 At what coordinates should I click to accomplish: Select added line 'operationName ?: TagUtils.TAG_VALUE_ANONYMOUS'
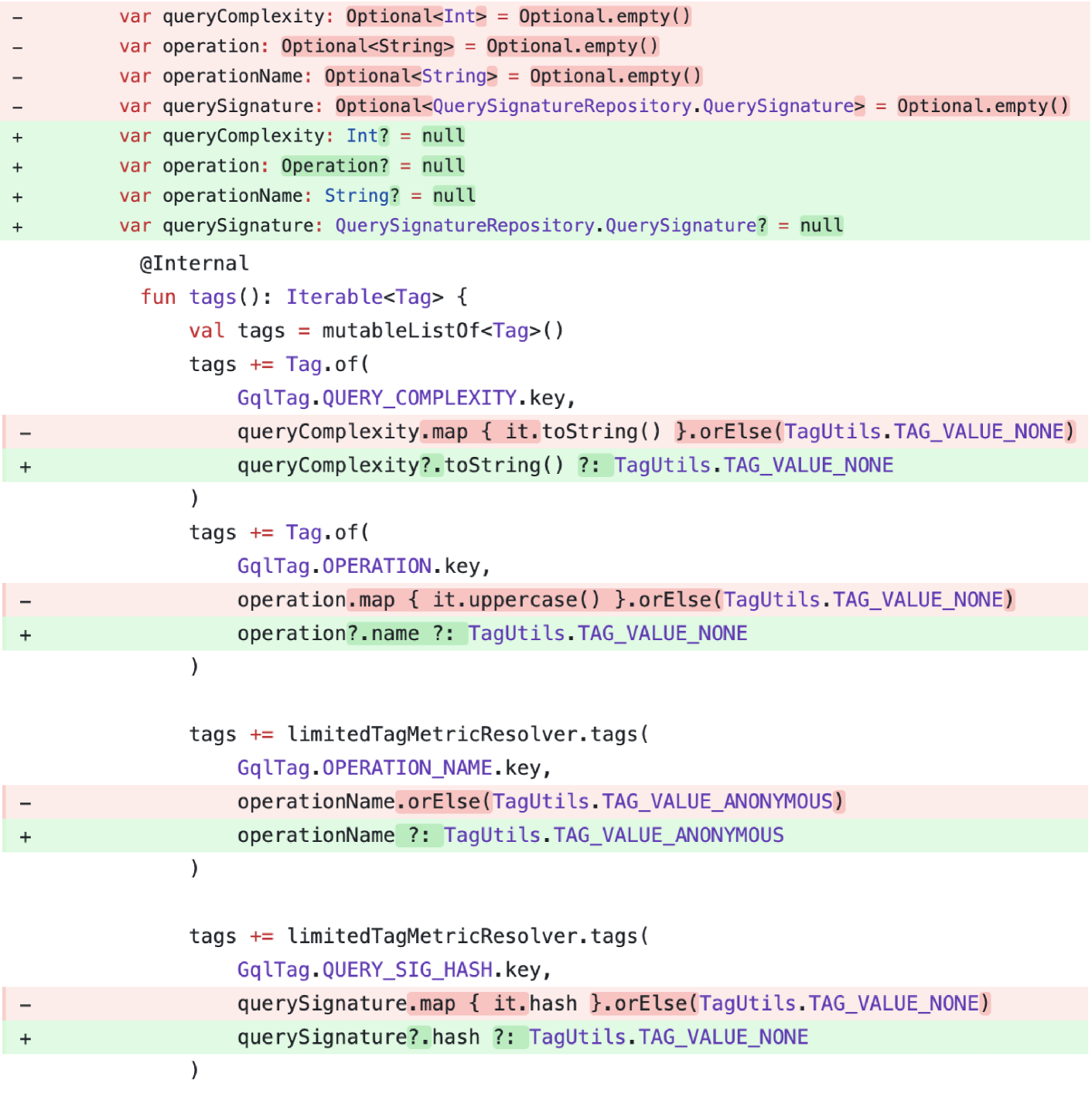tap(545, 836)
